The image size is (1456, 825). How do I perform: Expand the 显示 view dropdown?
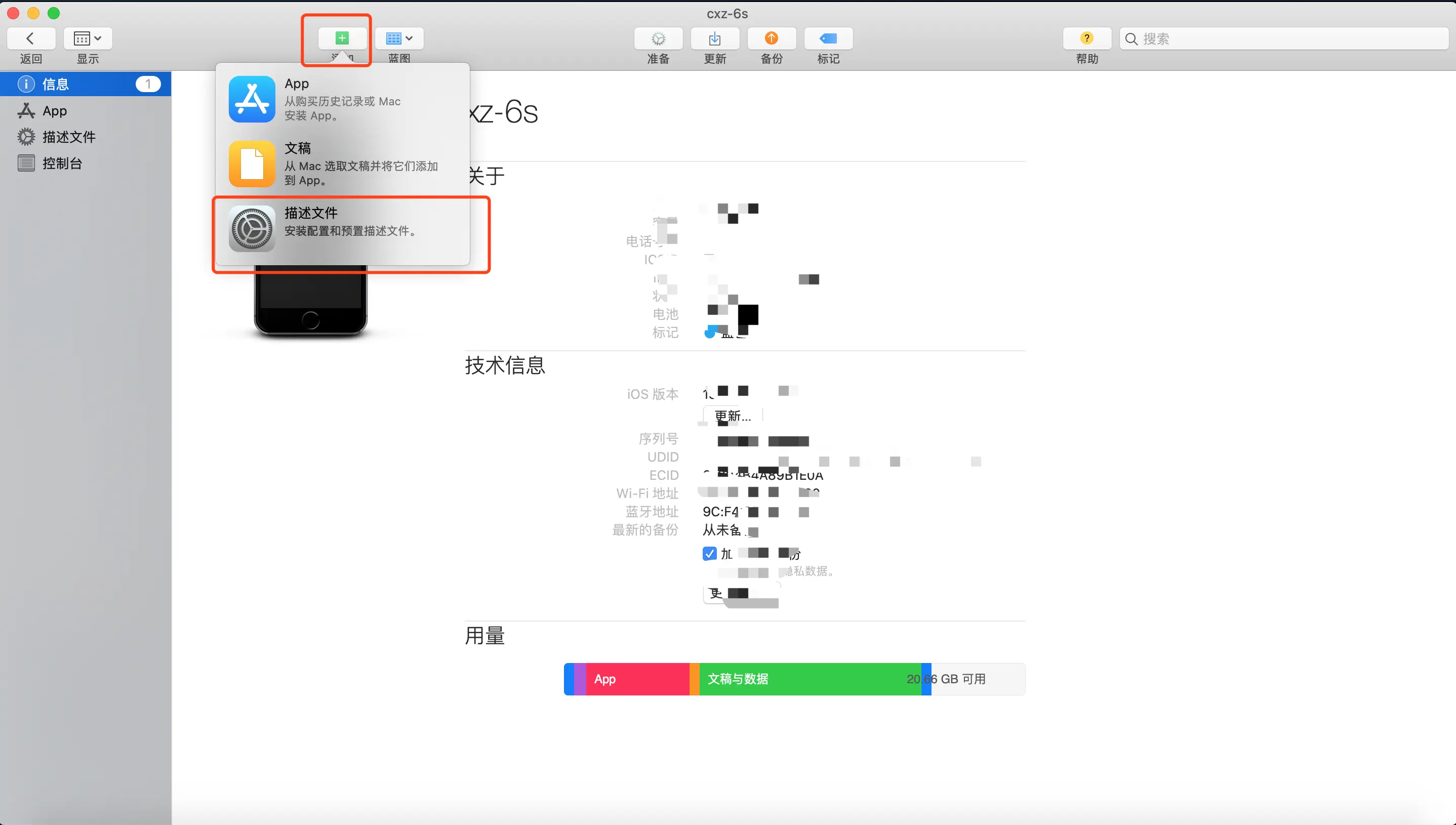click(88, 38)
